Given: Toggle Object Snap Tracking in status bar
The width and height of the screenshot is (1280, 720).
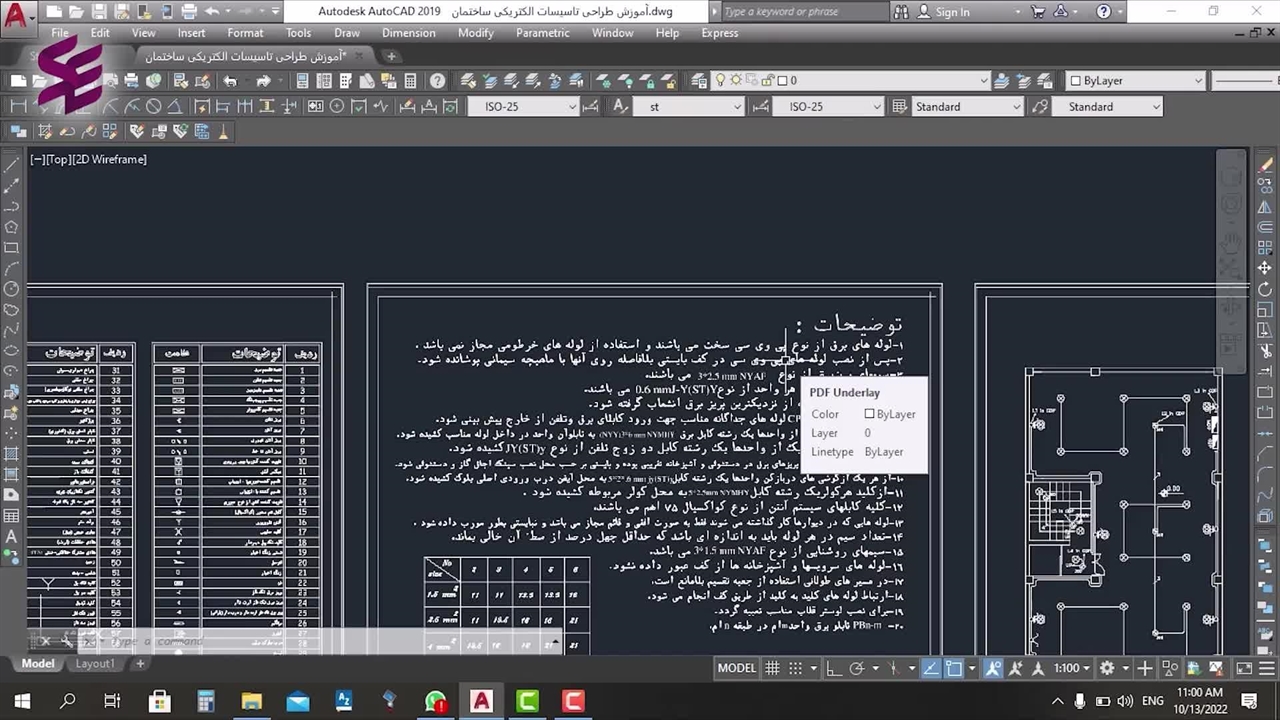Looking at the screenshot, I should (930, 668).
